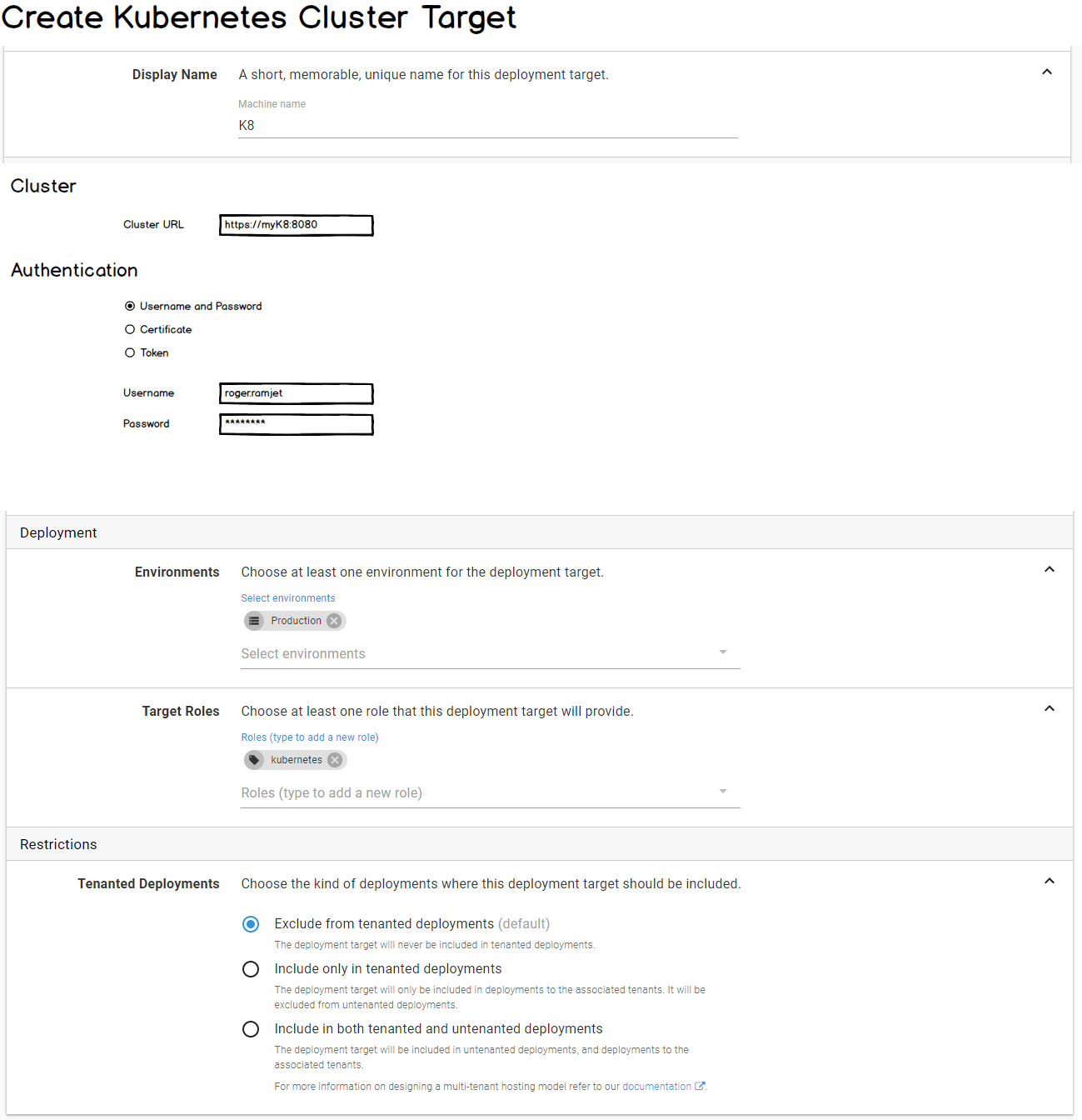
Task: Click the tag icon on the kubernetes chip
Action: pyautogui.click(x=254, y=759)
